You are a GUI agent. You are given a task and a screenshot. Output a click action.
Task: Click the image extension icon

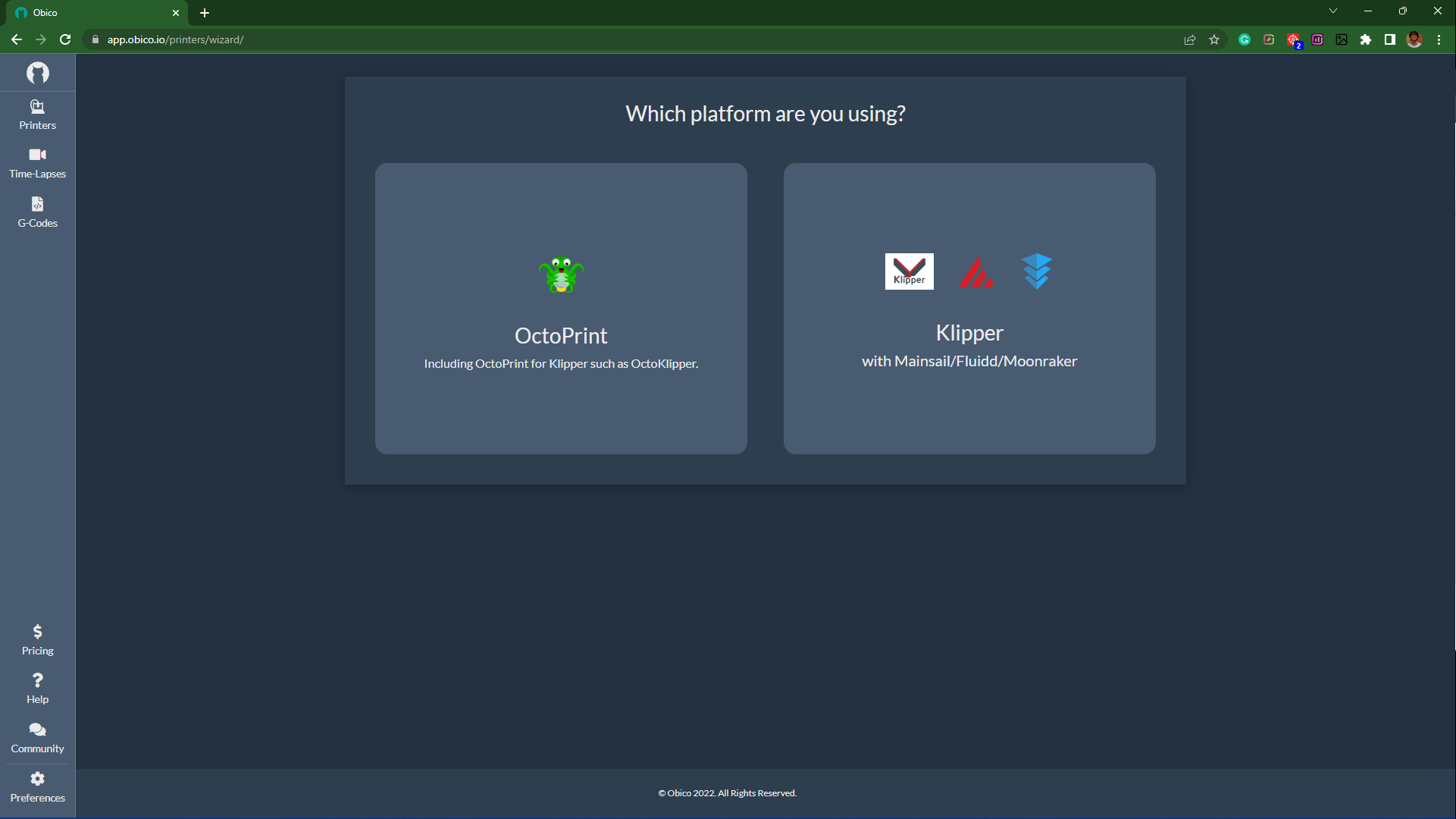pos(1342,39)
